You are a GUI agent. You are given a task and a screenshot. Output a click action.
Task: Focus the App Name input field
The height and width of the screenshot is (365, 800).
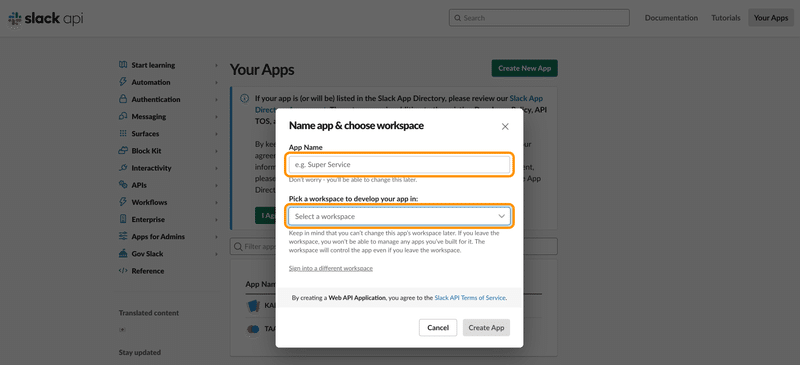coord(399,164)
